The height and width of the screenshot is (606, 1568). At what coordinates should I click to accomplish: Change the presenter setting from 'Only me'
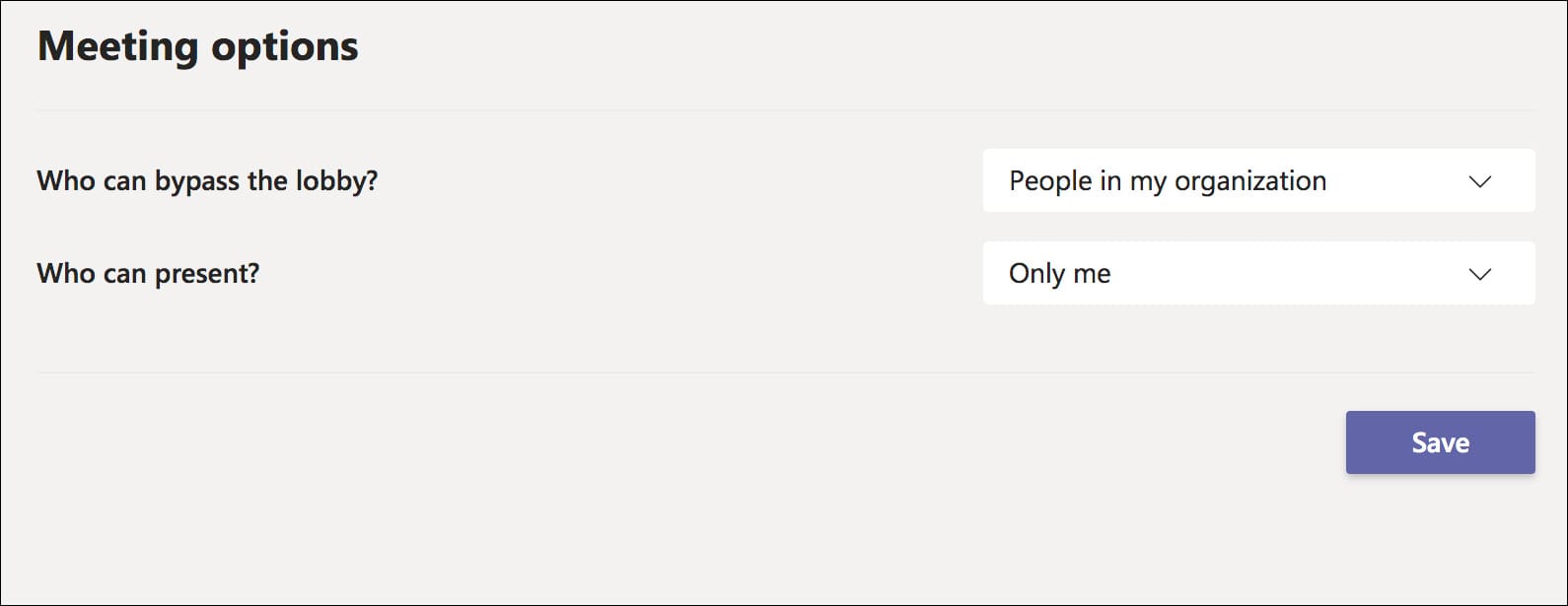click(1258, 273)
